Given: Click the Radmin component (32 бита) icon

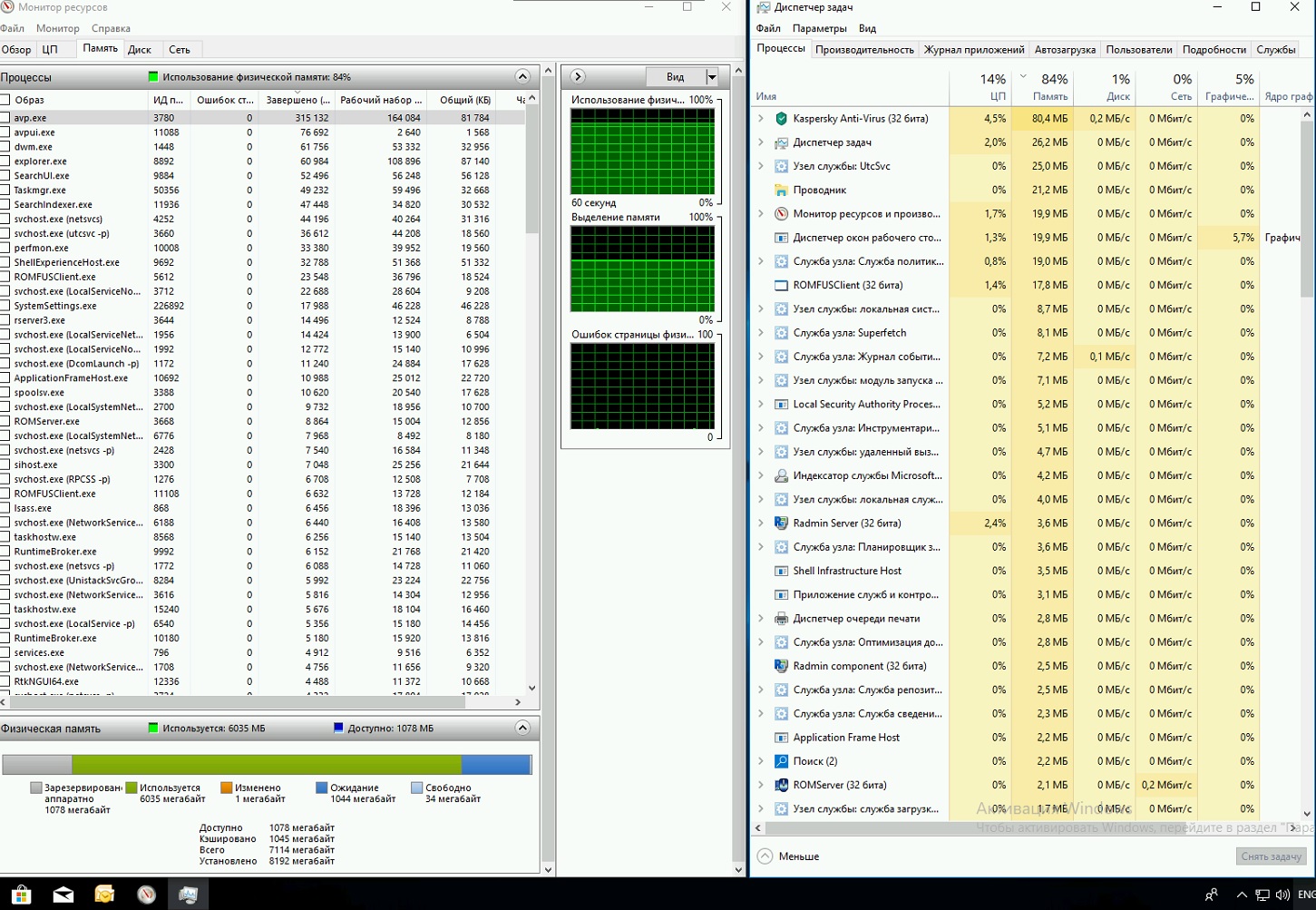Looking at the screenshot, I should (781, 666).
